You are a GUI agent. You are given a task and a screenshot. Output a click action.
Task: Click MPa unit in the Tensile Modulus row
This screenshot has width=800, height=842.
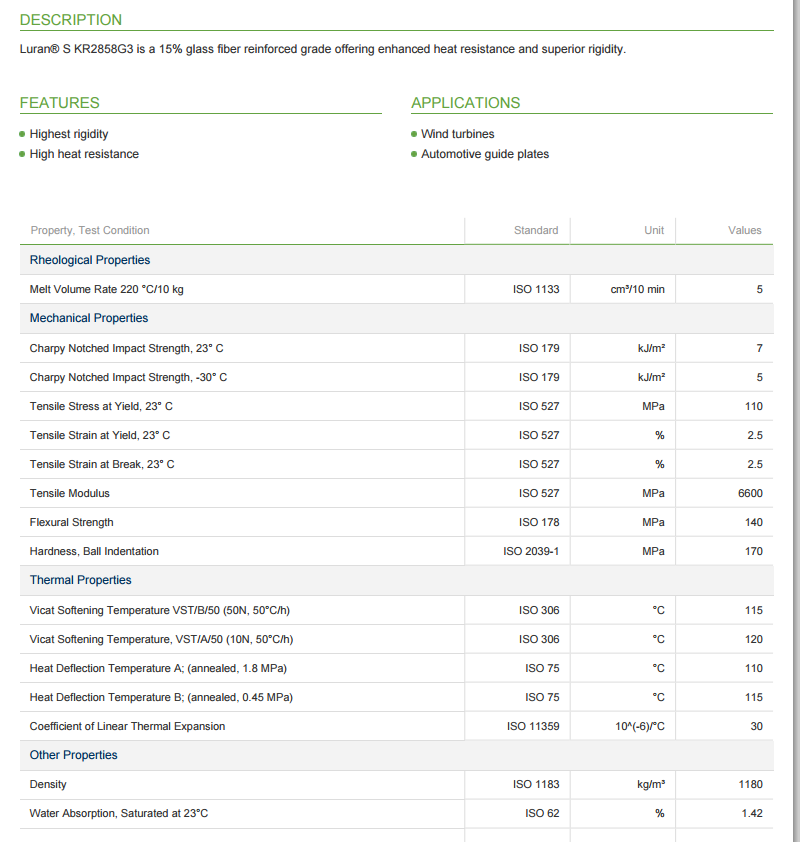pyautogui.click(x=653, y=493)
